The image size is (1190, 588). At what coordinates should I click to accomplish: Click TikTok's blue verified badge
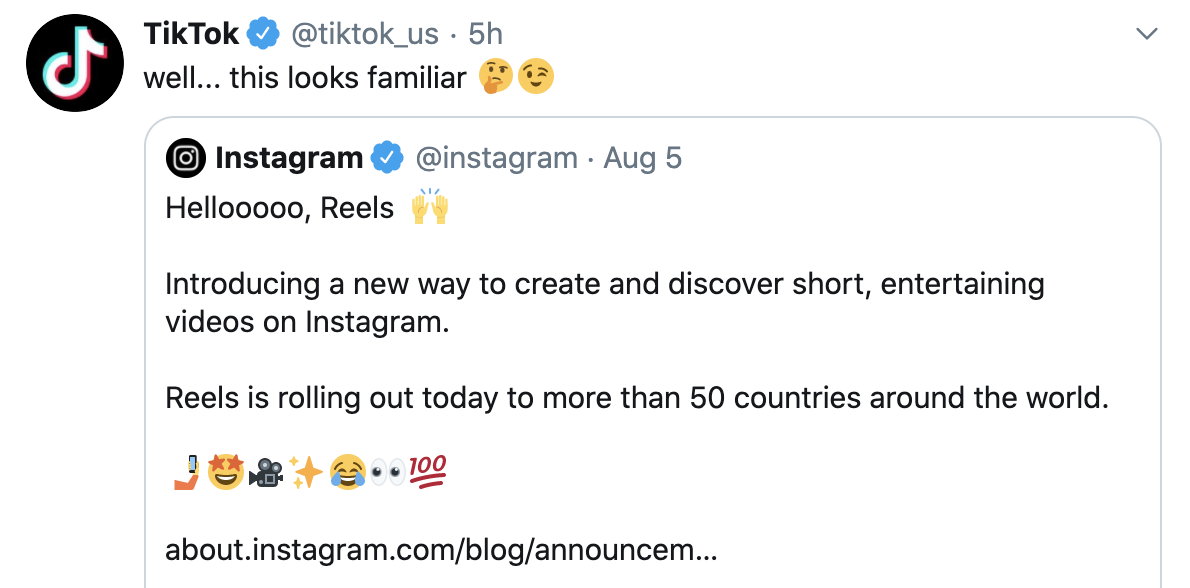263,34
